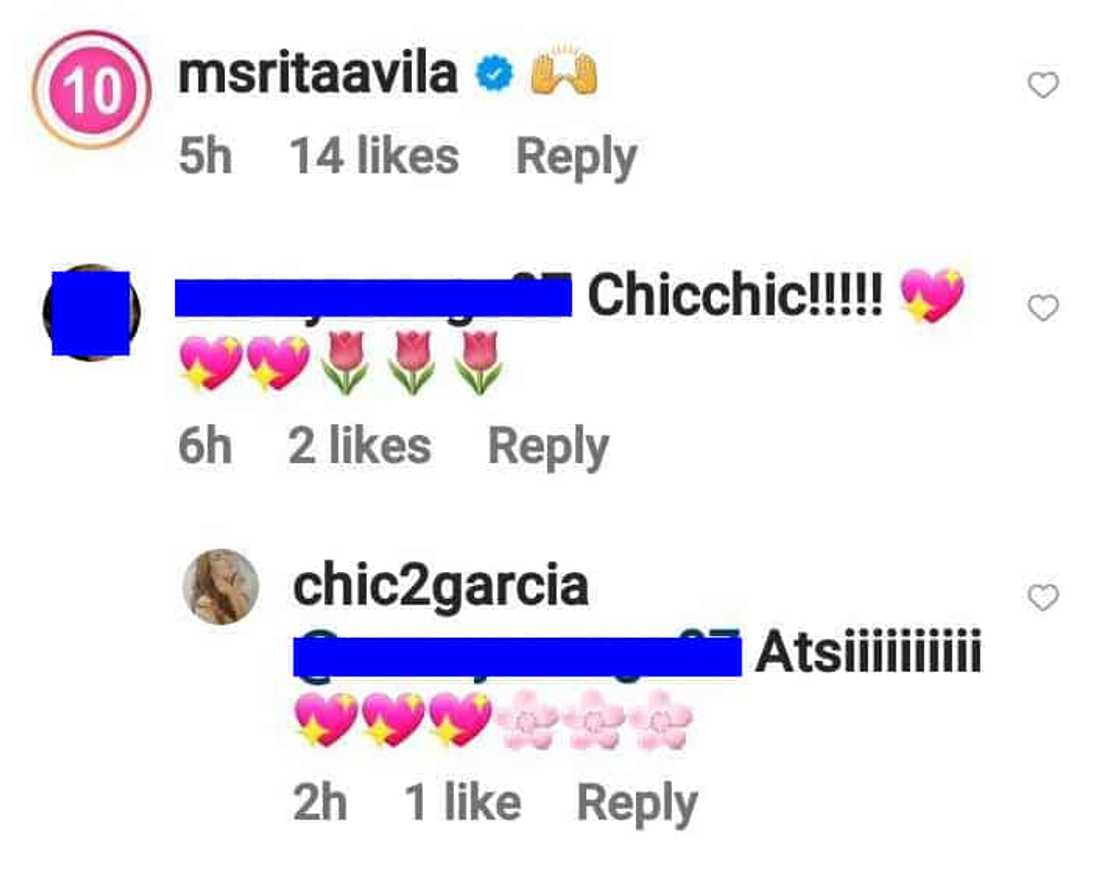This screenshot has width=1120, height=872.
Task: Reply to msritaavila's comment
Action: (x=576, y=158)
